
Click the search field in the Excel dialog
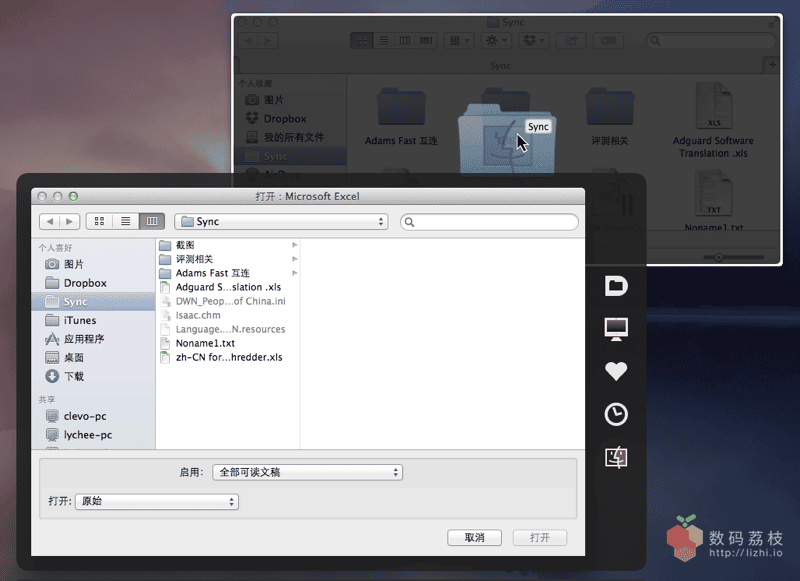tap(489, 222)
